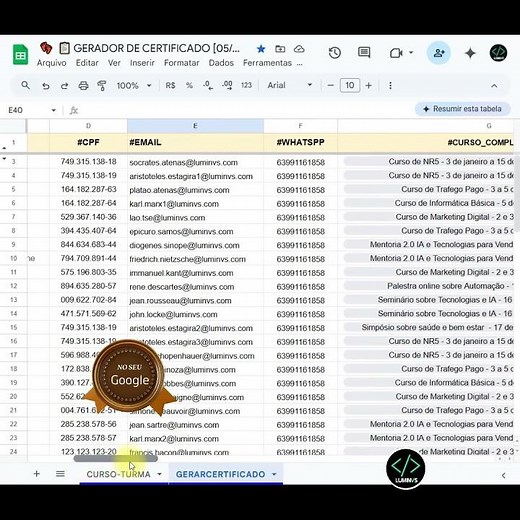Image resolution: width=520 pixels, height=520 pixels.
Task: Open more number formats 123
Action: point(246,85)
